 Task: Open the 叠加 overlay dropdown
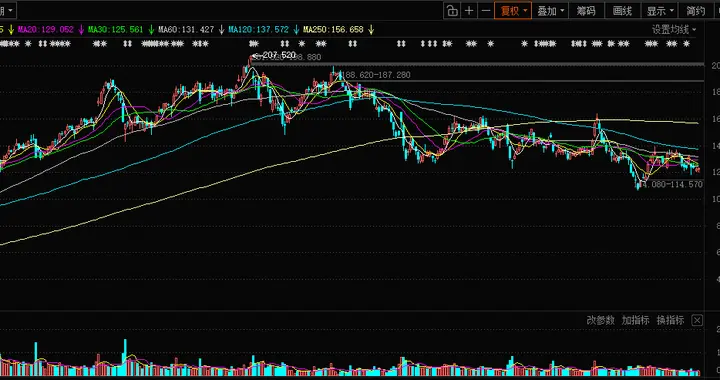pos(551,11)
